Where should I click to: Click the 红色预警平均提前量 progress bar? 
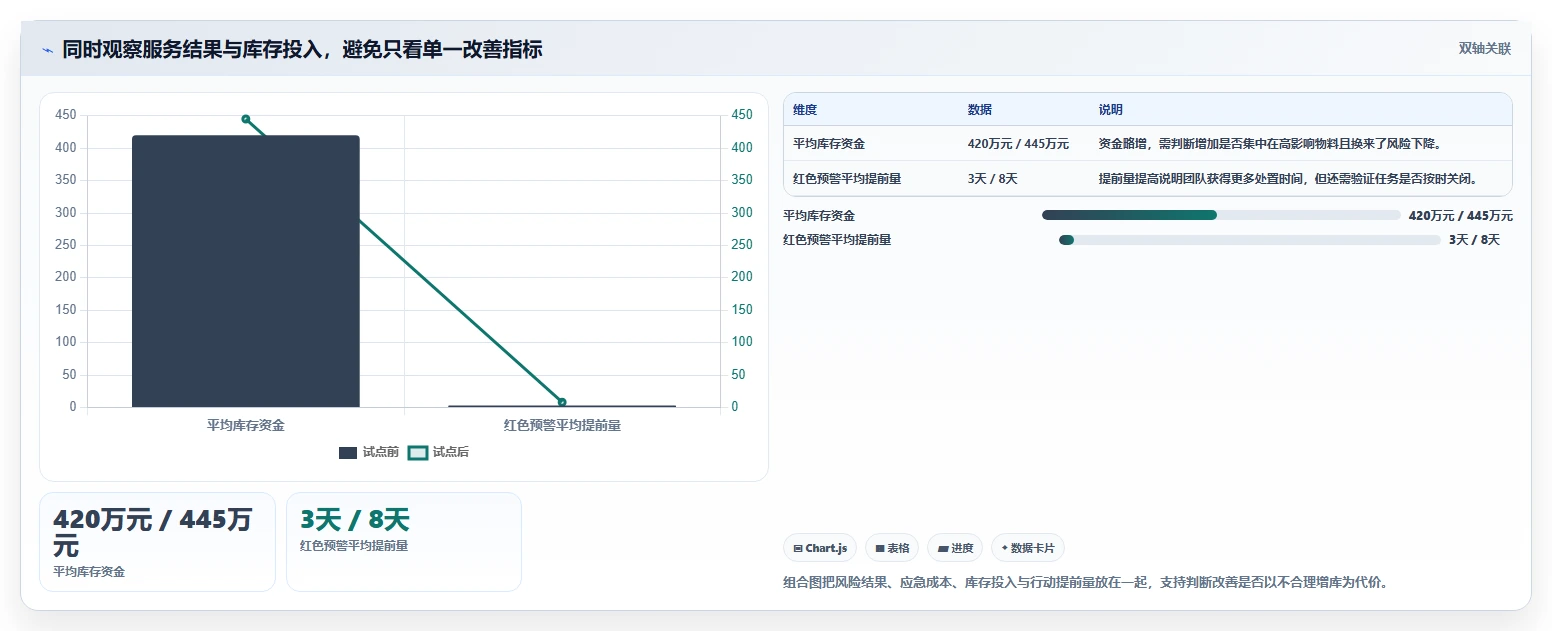point(1250,240)
